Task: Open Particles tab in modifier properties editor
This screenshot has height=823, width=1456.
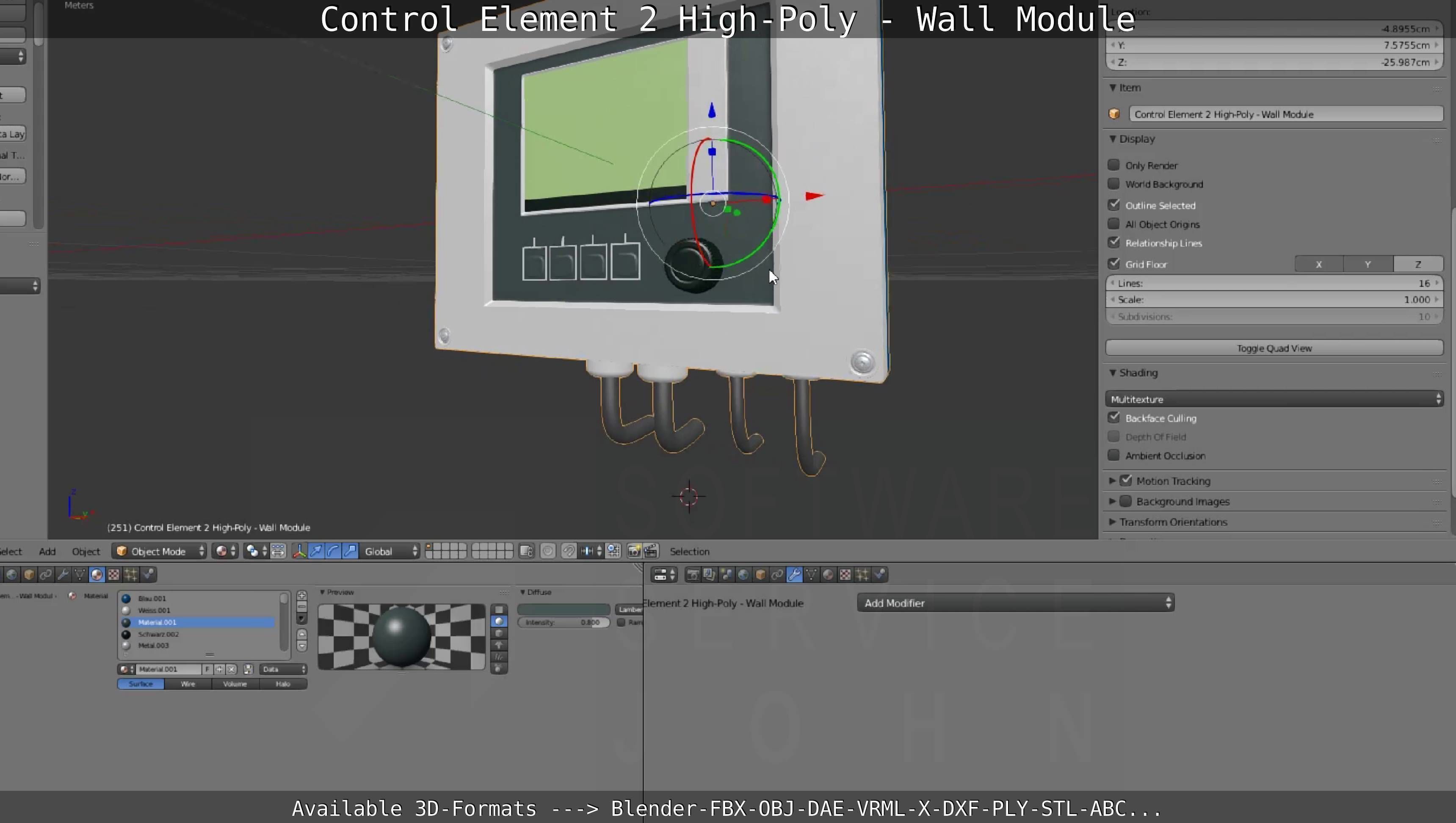Action: (862, 575)
